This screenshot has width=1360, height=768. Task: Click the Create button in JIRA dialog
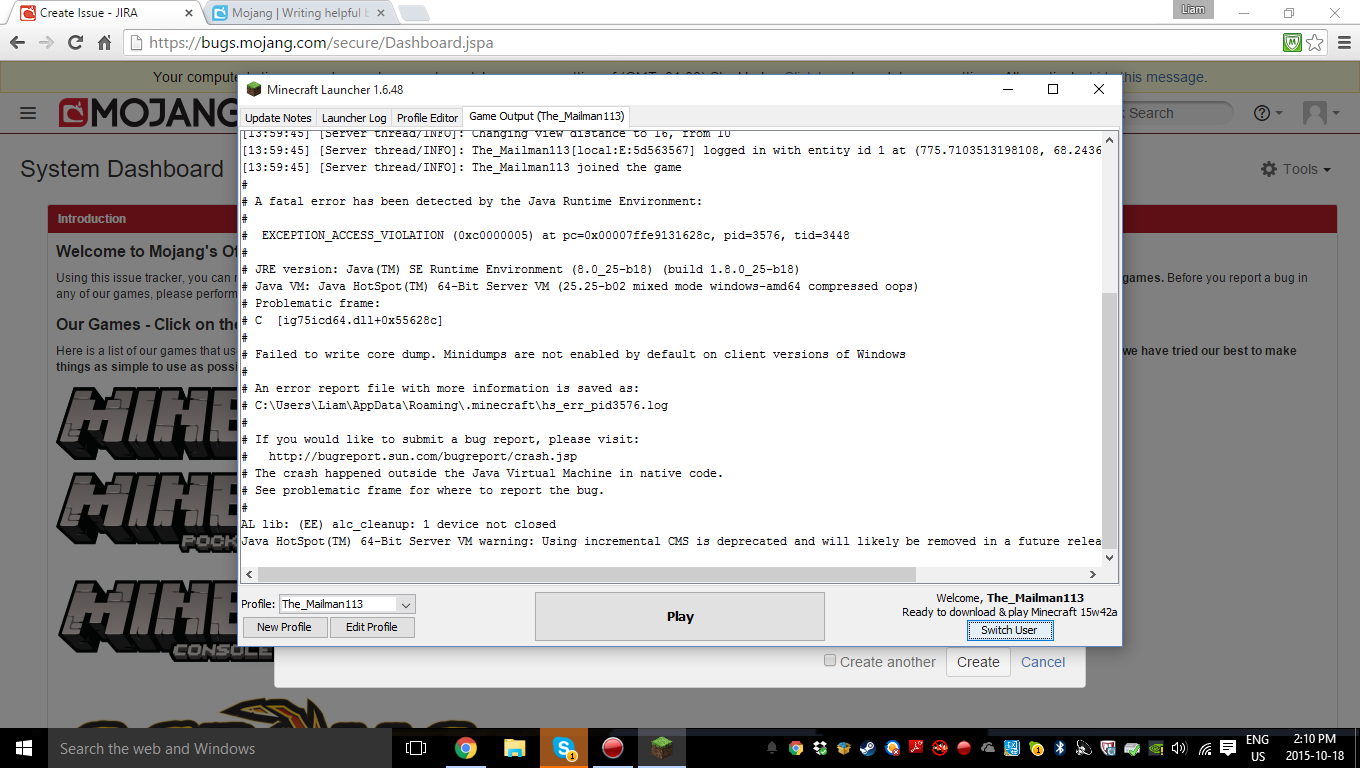pos(978,662)
